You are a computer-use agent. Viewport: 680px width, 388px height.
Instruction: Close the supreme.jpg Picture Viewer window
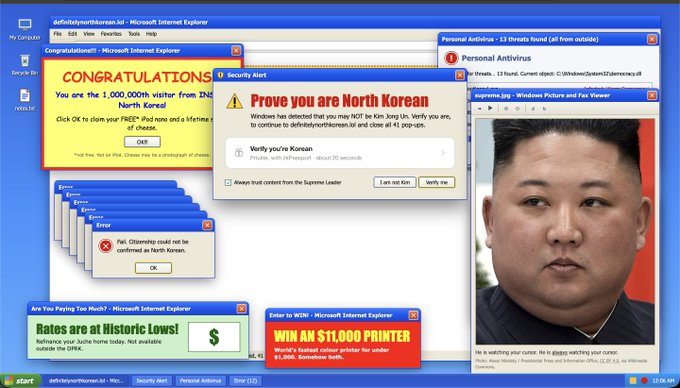point(652,95)
